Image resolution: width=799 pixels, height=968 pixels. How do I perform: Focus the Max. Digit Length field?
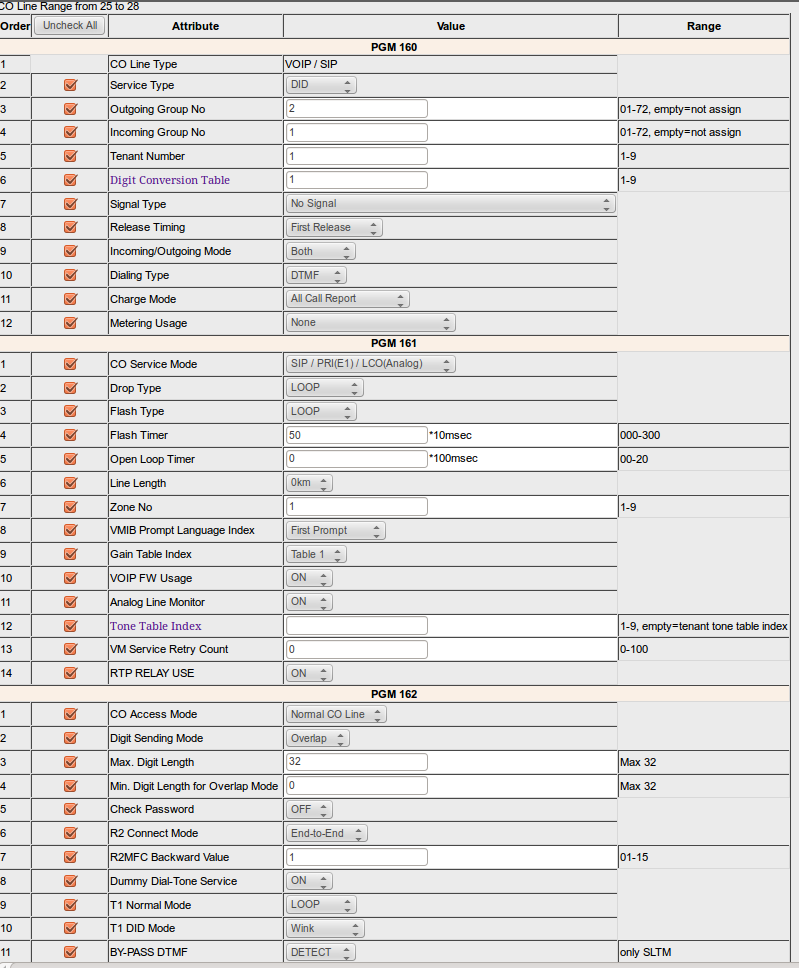tap(357, 762)
